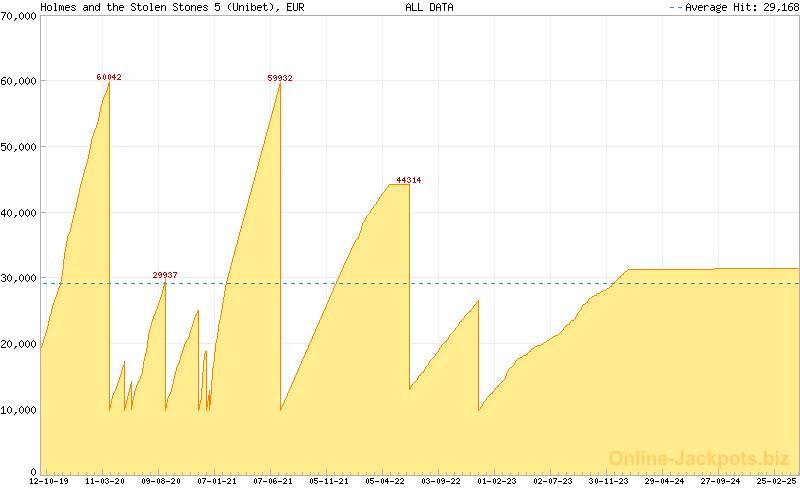This screenshot has height=490, width=800.
Task: Select the 11-03-20 date label
Action: (x=105, y=482)
